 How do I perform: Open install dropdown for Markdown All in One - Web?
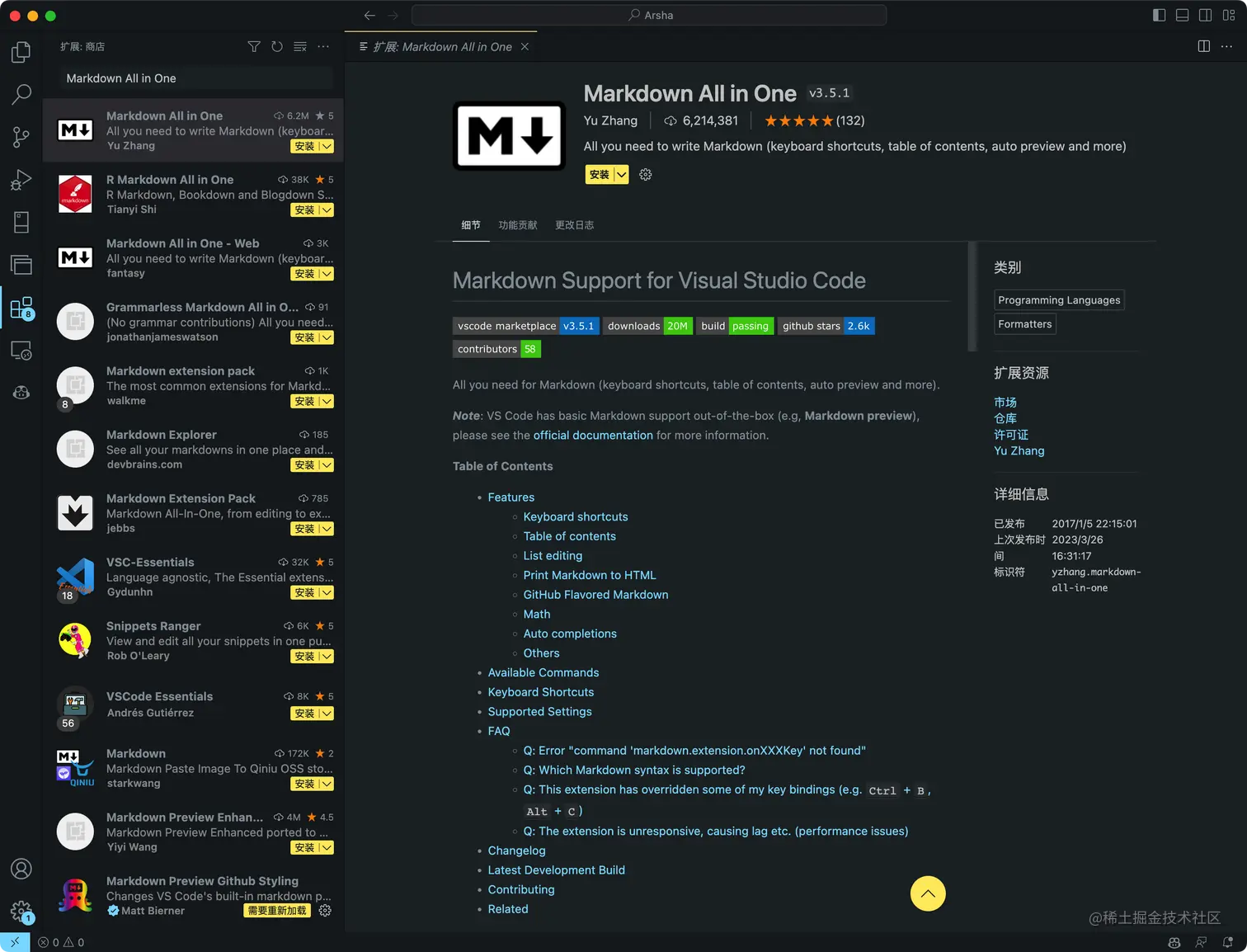point(327,274)
